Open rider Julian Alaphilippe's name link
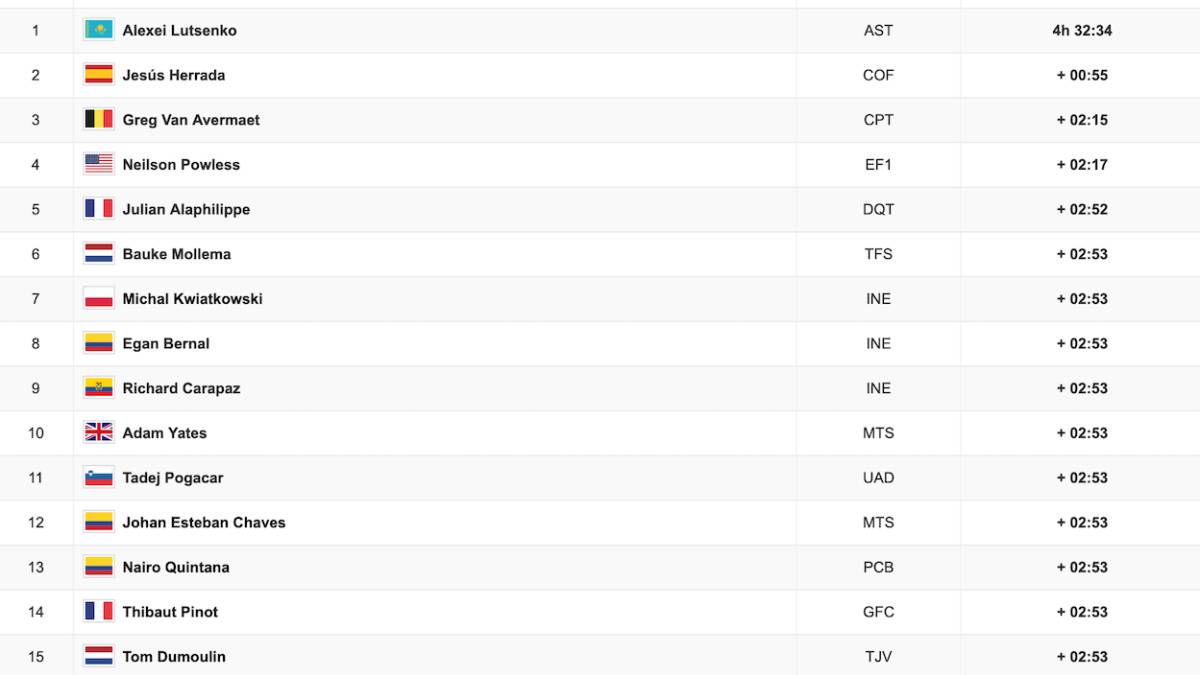The width and height of the screenshot is (1200, 675). 186,209
